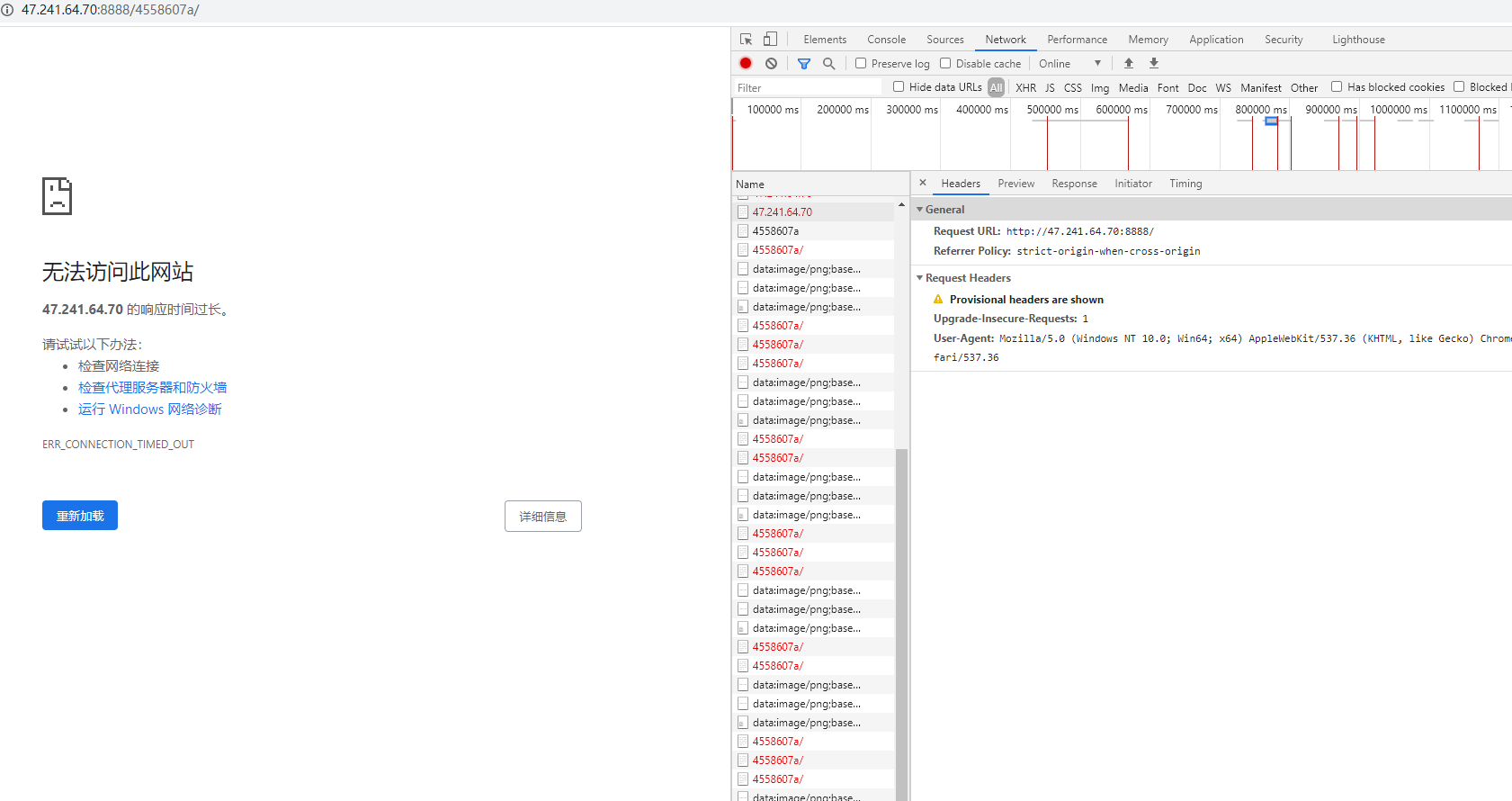Filter requests by All type
Screen dimensions: 1512x801
(x=996, y=87)
